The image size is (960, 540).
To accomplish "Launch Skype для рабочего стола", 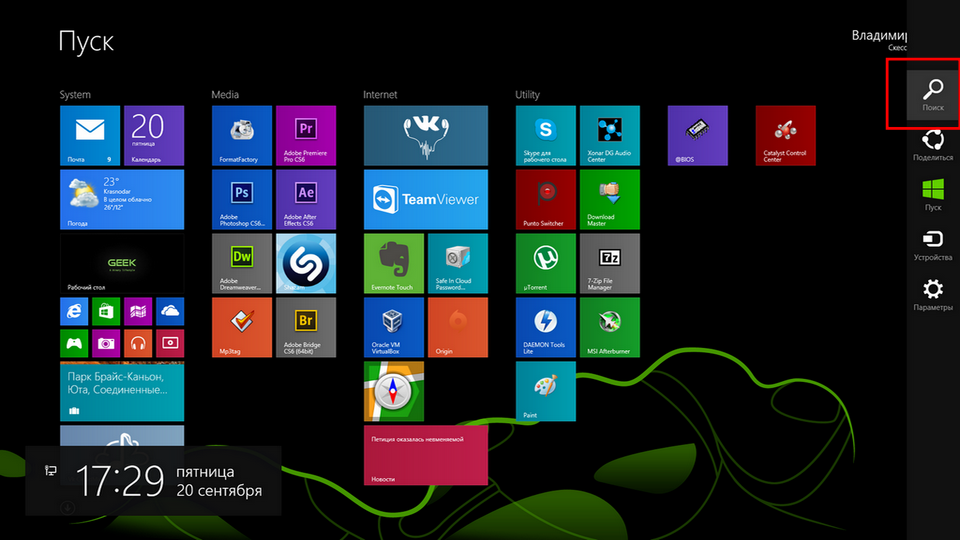I will (x=546, y=135).
